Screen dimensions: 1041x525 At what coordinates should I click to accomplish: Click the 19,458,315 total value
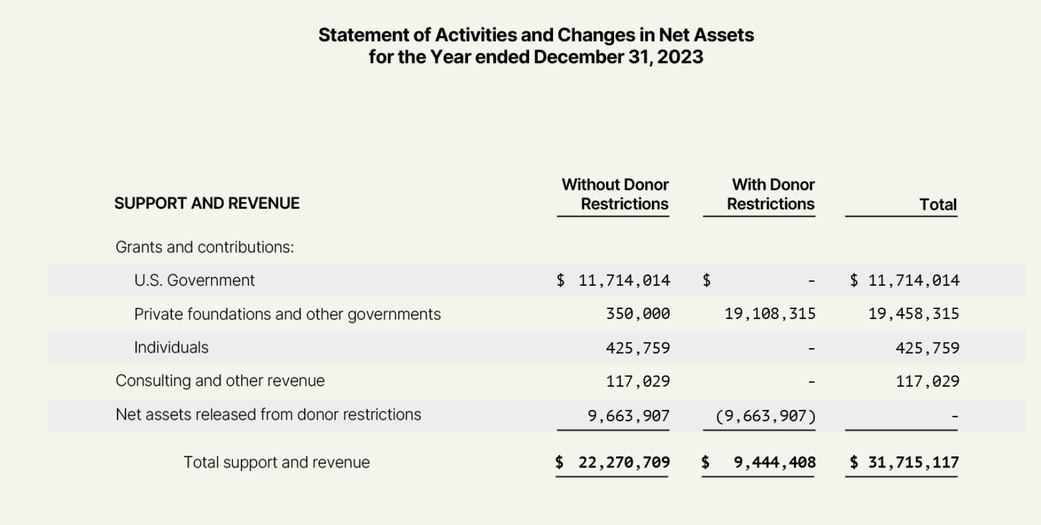[x=913, y=314]
